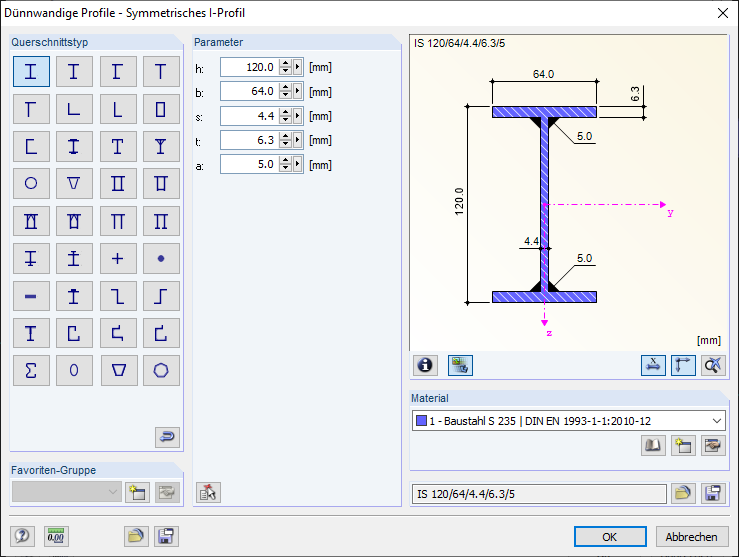Open the Favoriten-Gruppe dropdown
The width and height of the screenshot is (739, 557).
coord(66,492)
